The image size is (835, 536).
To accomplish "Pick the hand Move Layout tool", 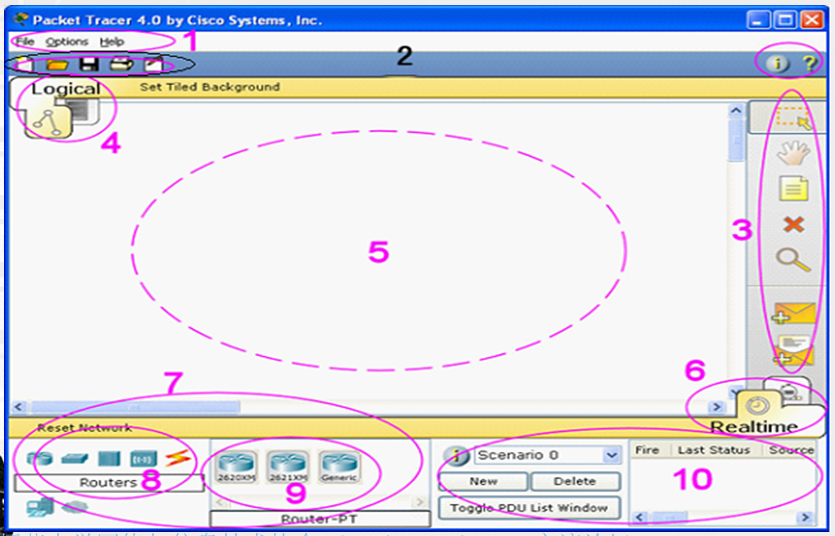I will [793, 153].
